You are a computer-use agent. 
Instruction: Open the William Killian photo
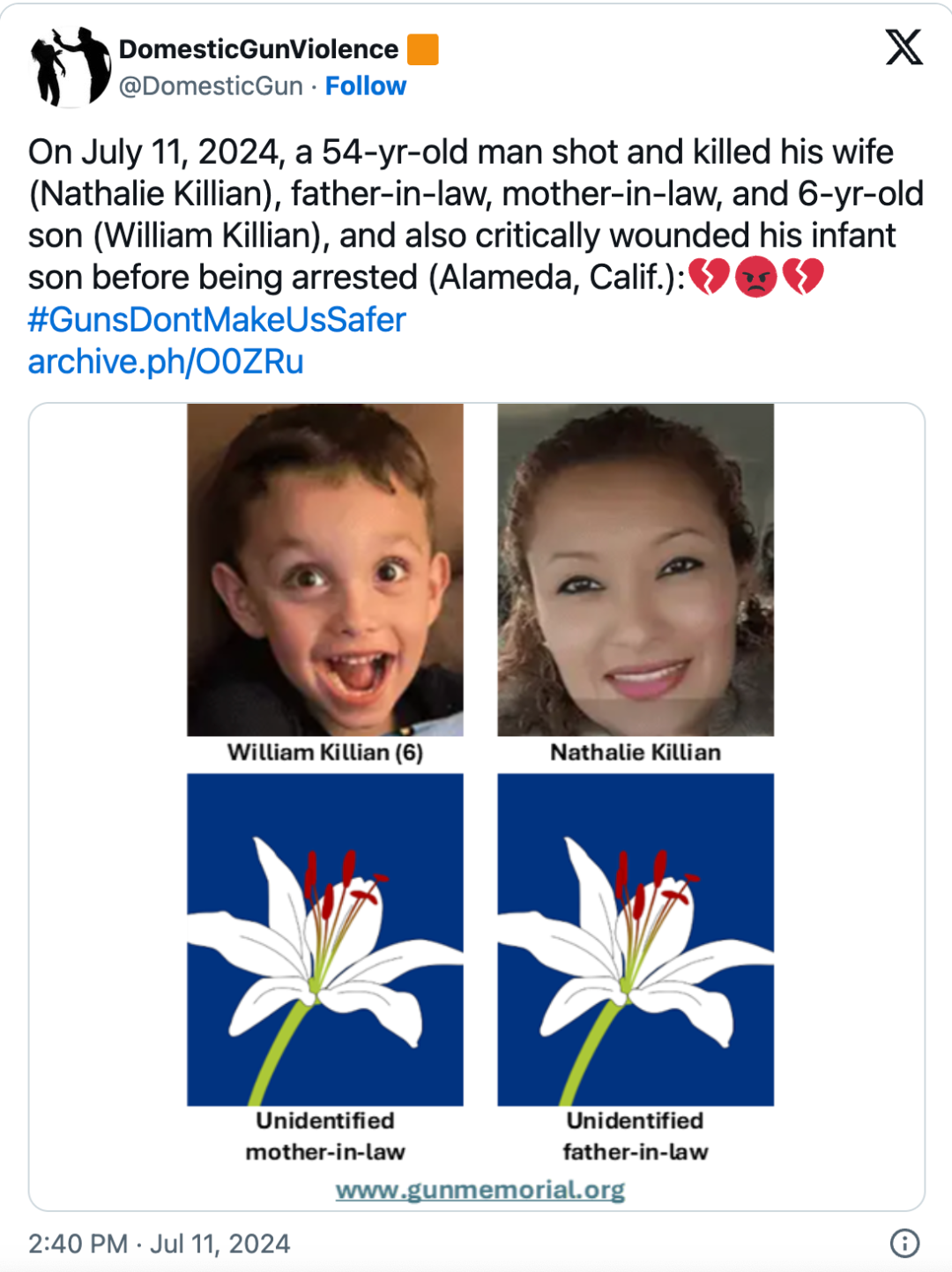pos(325,569)
